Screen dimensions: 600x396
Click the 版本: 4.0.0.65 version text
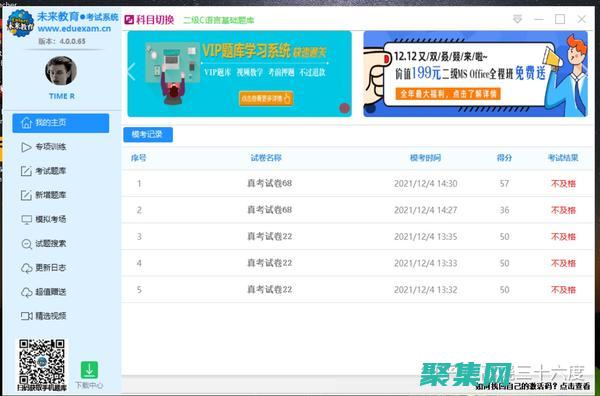click(x=62, y=41)
